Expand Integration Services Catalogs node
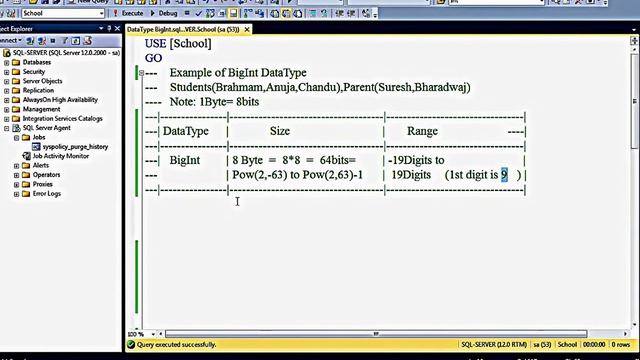This screenshot has width=640, height=360. pyautogui.click(x=7, y=119)
